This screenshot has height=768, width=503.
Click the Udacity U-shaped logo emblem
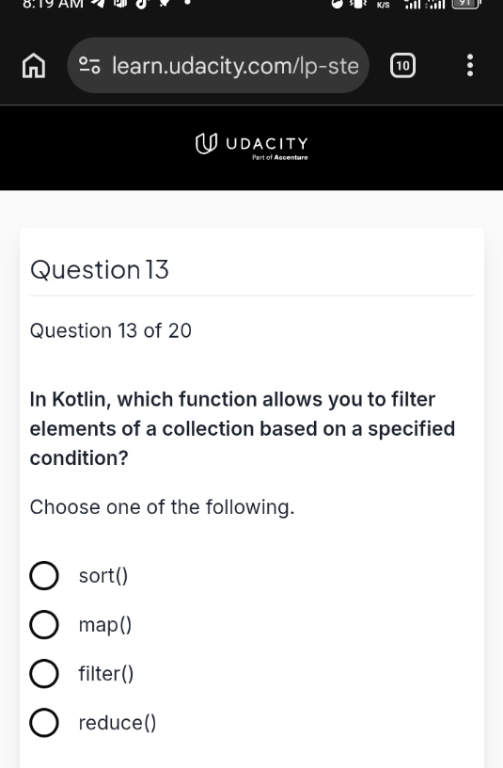click(x=206, y=144)
